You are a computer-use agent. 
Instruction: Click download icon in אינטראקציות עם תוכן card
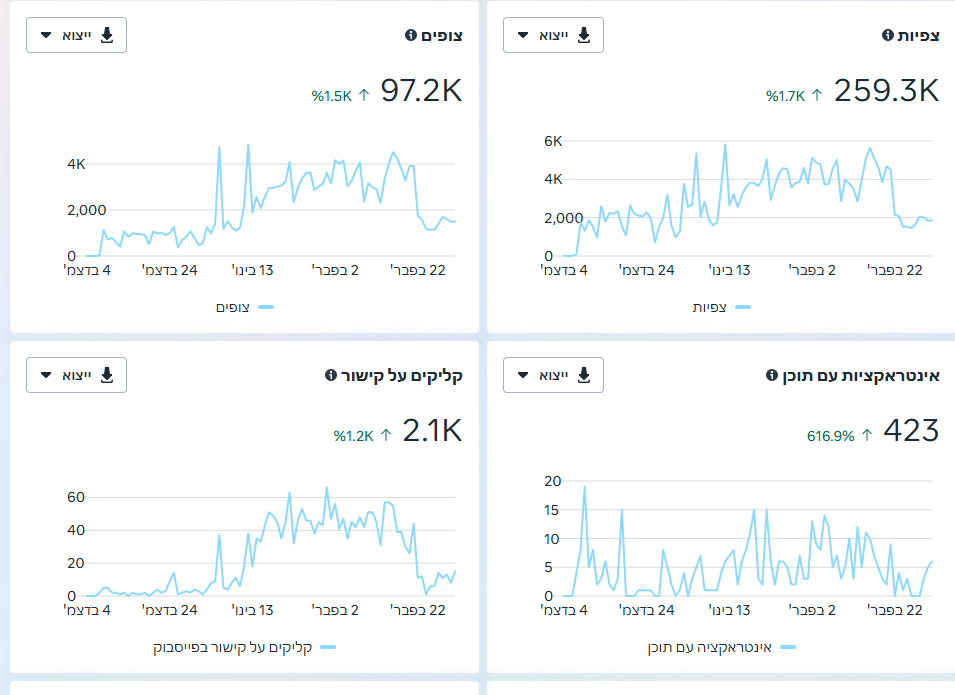(584, 375)
